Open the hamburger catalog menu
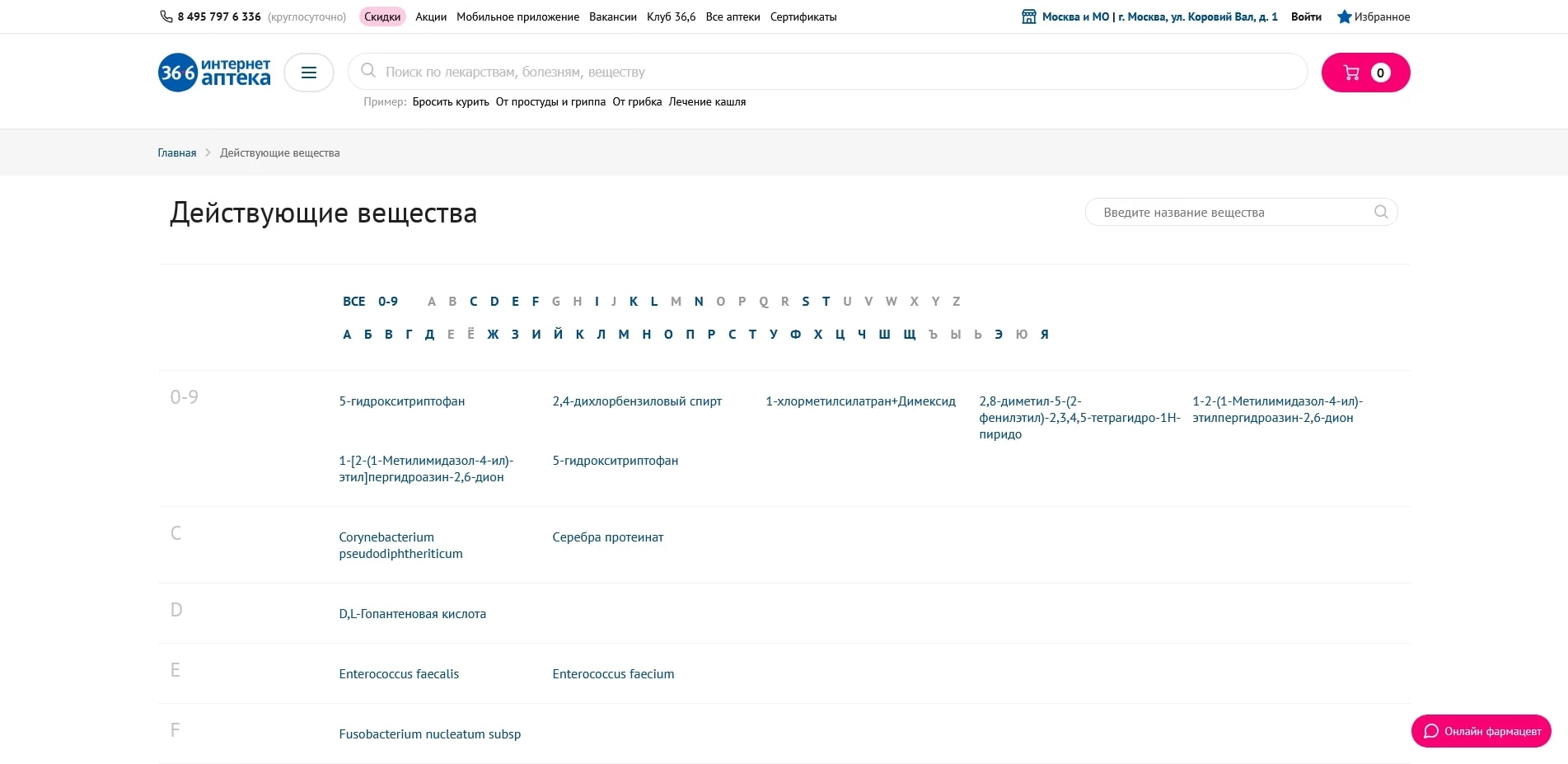The width and height of the screenshot is (1568, 764). pos(309,73)
